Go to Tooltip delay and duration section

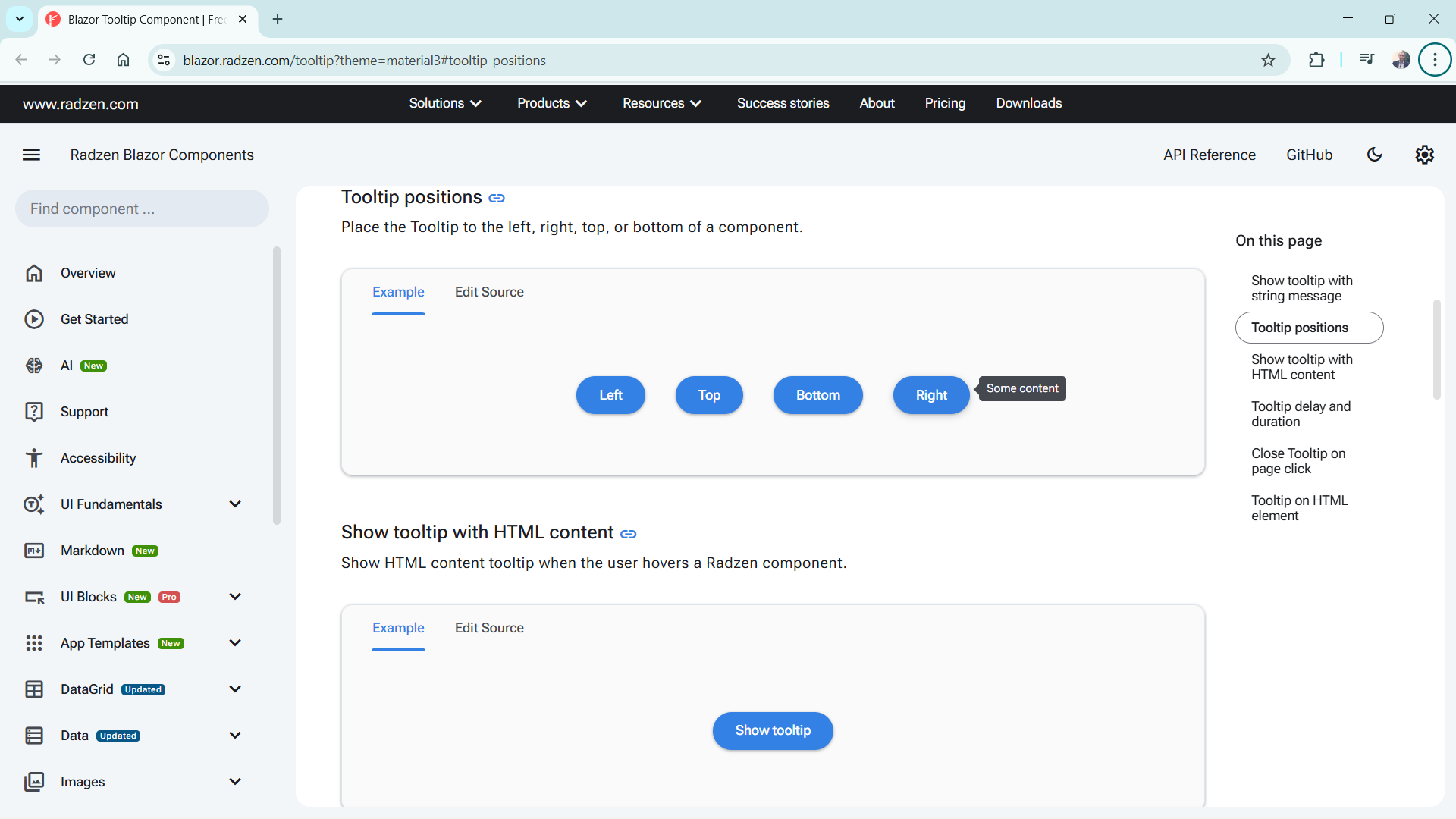(x=1301, y=414)
